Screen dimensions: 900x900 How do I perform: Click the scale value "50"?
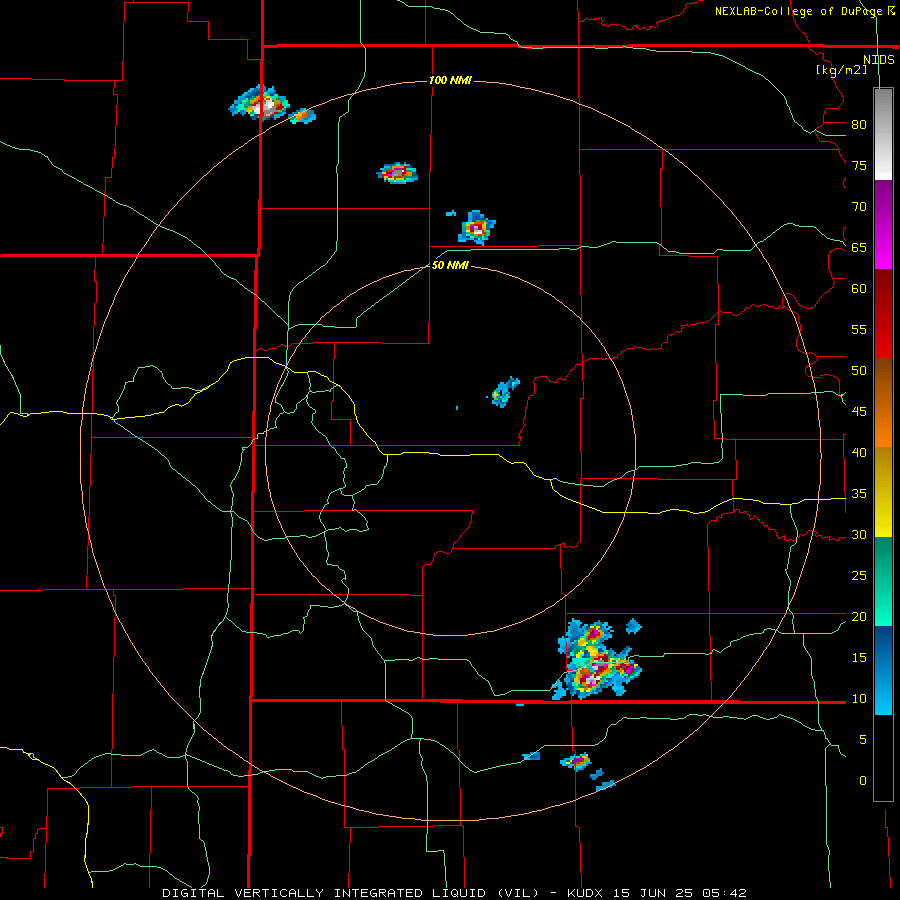(x=859, y=371)
